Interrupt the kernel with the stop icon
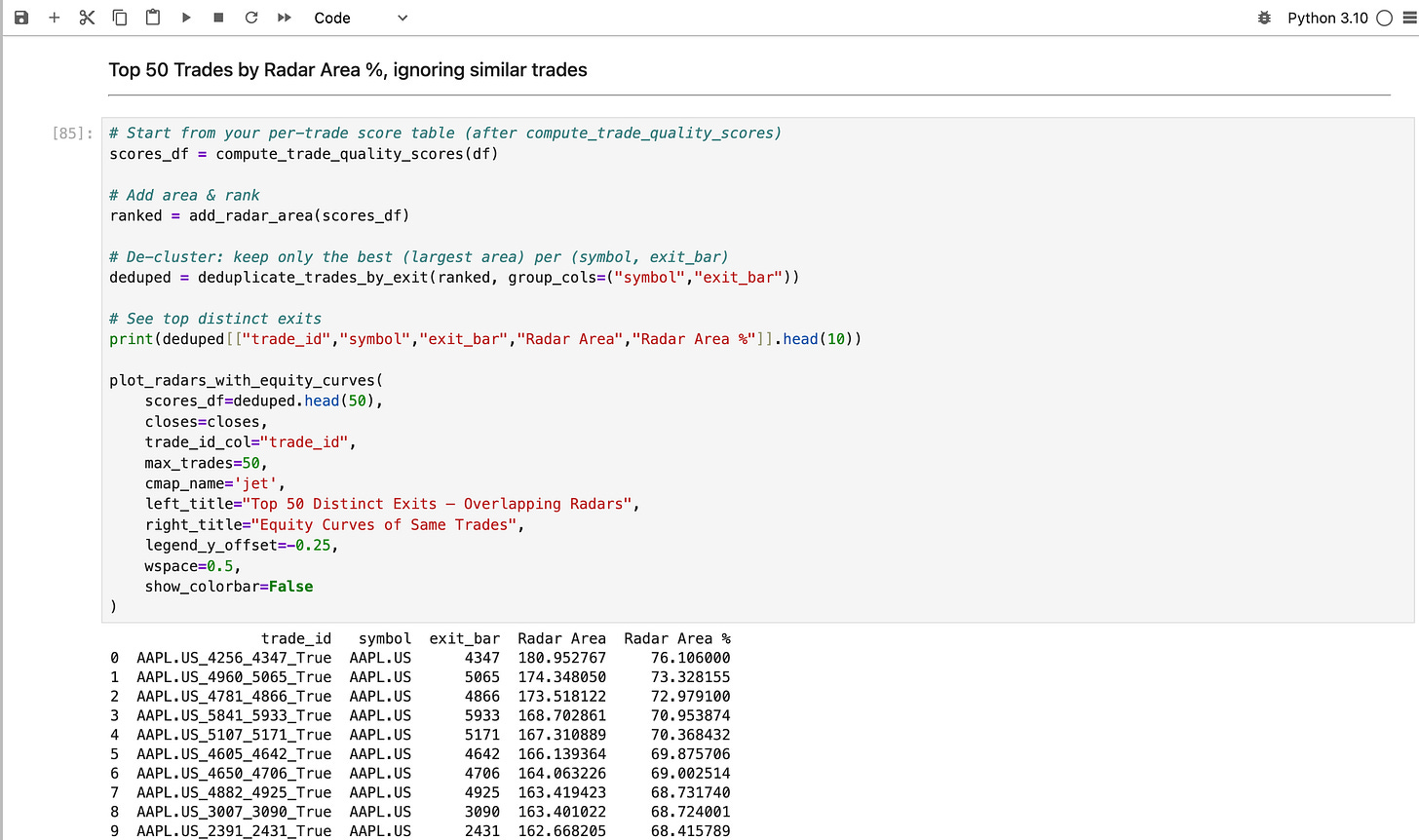Screen dimensions: 1419x840 [218, 18]
